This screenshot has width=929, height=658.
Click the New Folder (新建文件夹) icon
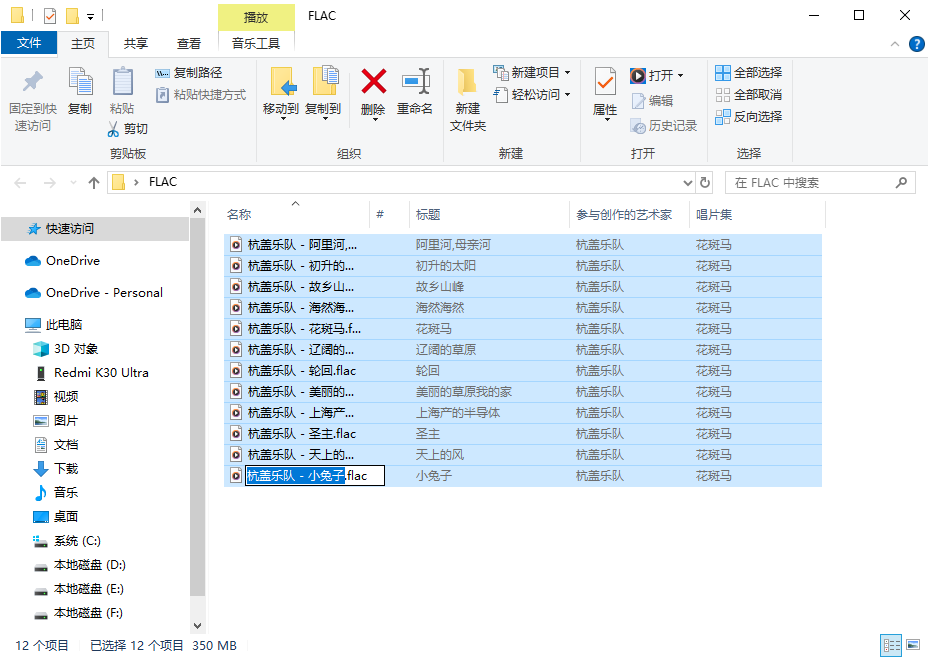click(467, 82)
